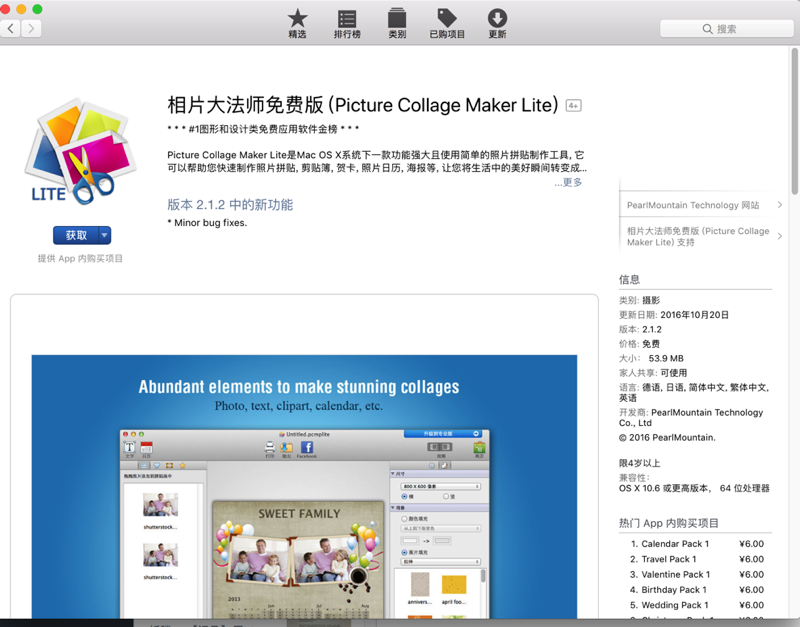
Task: Click the 4+ age rating badge
Action: click(x=573, y=106)
